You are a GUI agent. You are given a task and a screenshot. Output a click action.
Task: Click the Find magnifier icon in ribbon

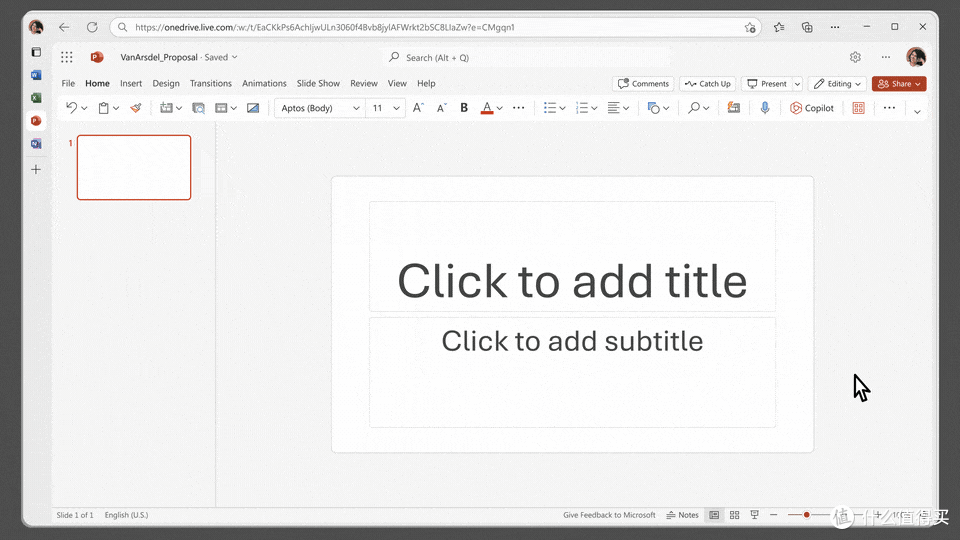click(x=694, y=108)
